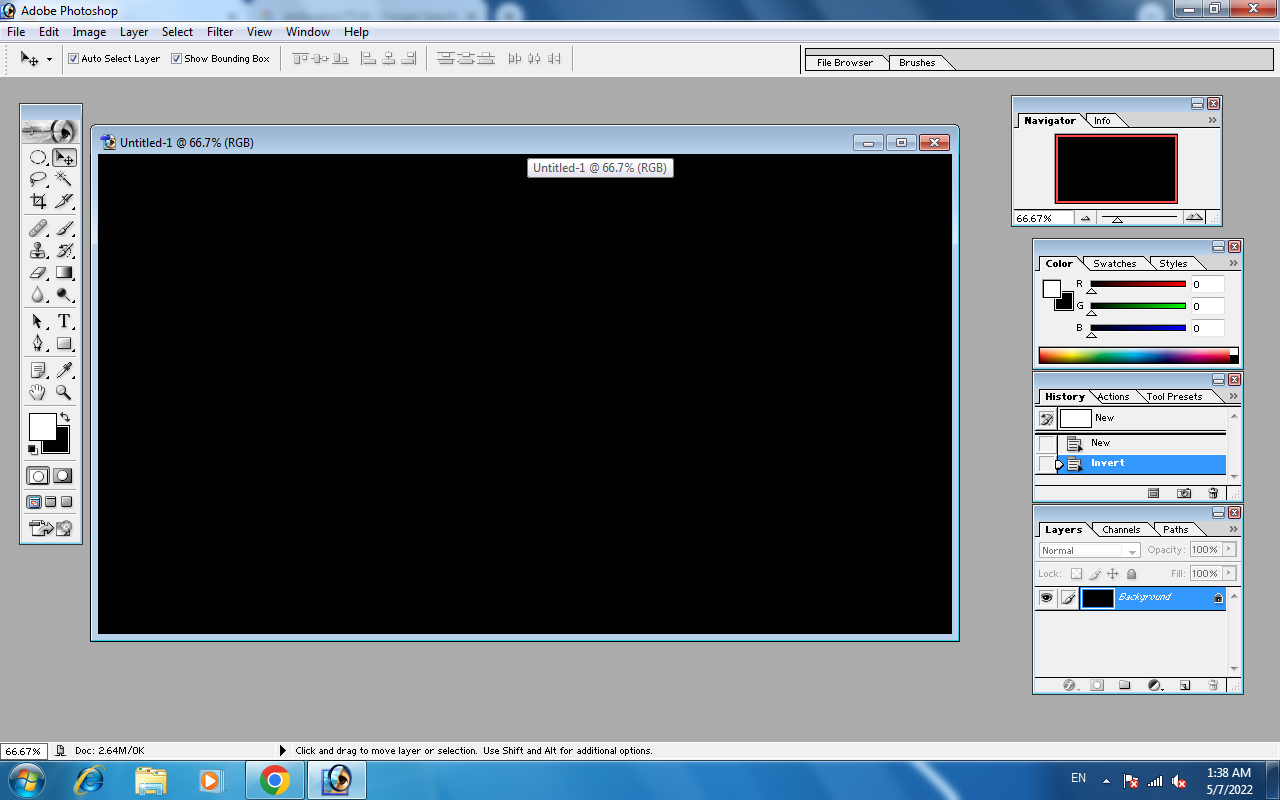Image resolution: width=1280 pixels, height=800 pixels.
Task: Hide the Background layer eye icon
Action: (x=1046, y=598)
